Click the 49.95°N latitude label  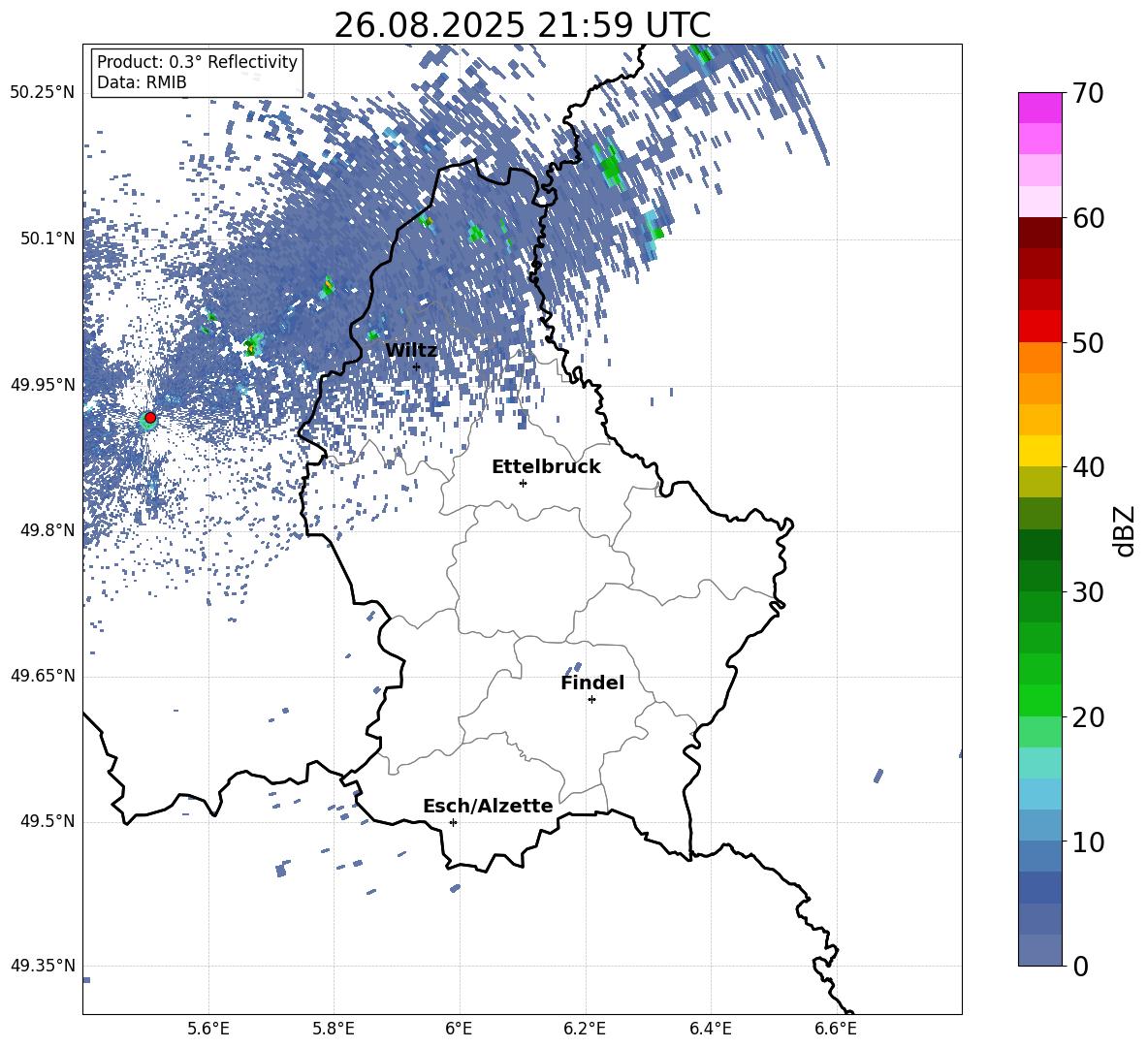(x=43, y=385)
